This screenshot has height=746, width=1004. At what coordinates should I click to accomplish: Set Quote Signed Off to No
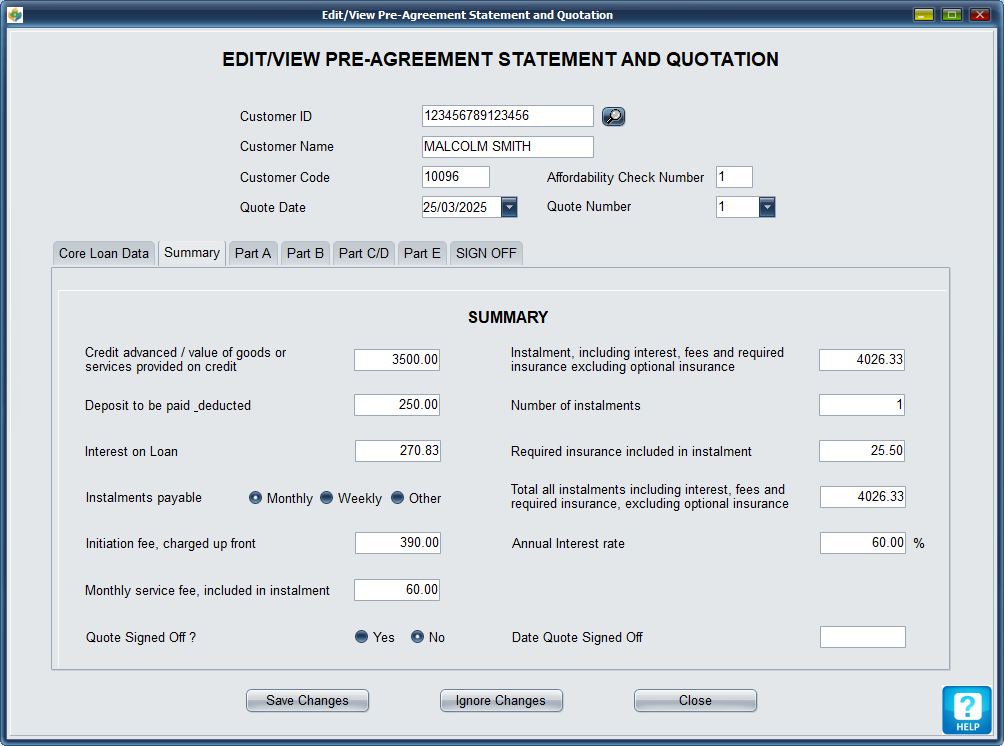(418, 637)
